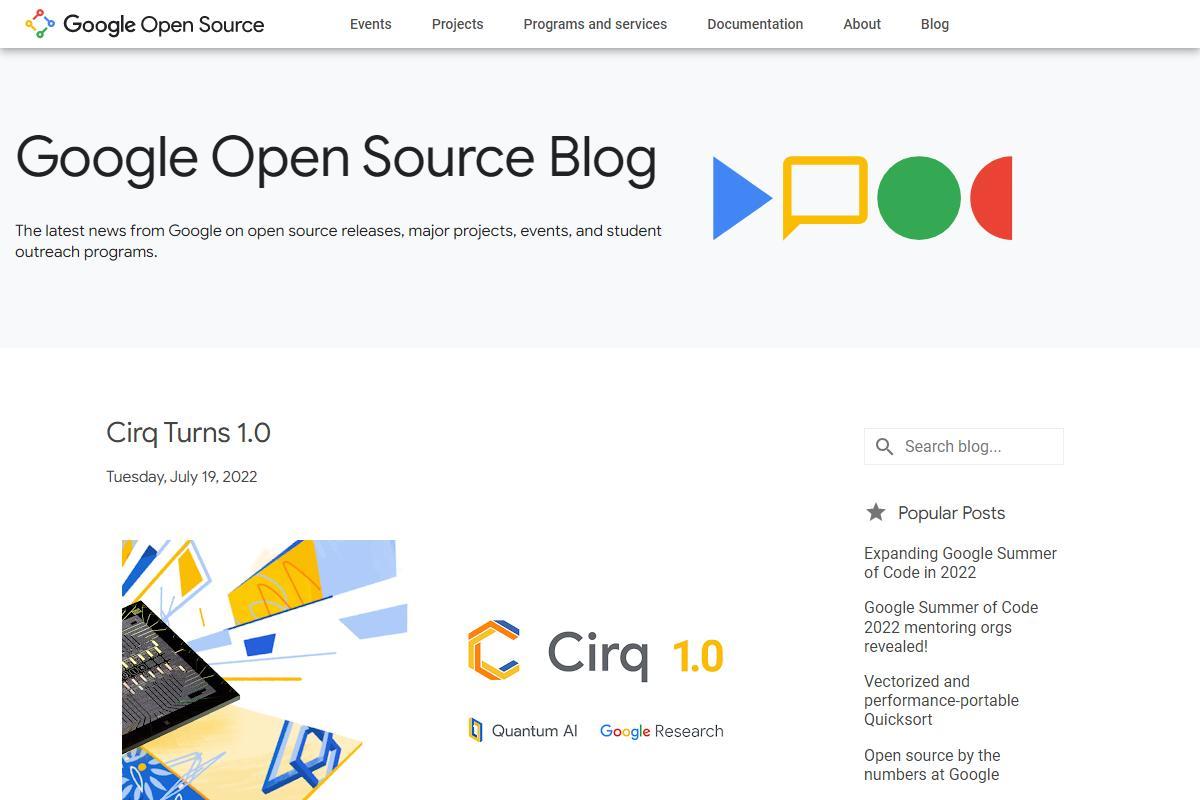1200x800 pixels.
Task: Click the quantum chip illustration image
Action: click(x=264, y=670)
